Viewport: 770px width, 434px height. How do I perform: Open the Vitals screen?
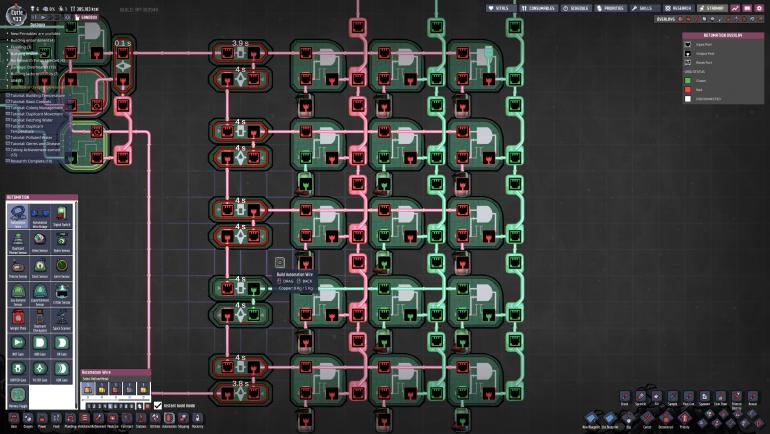point(501,8)
